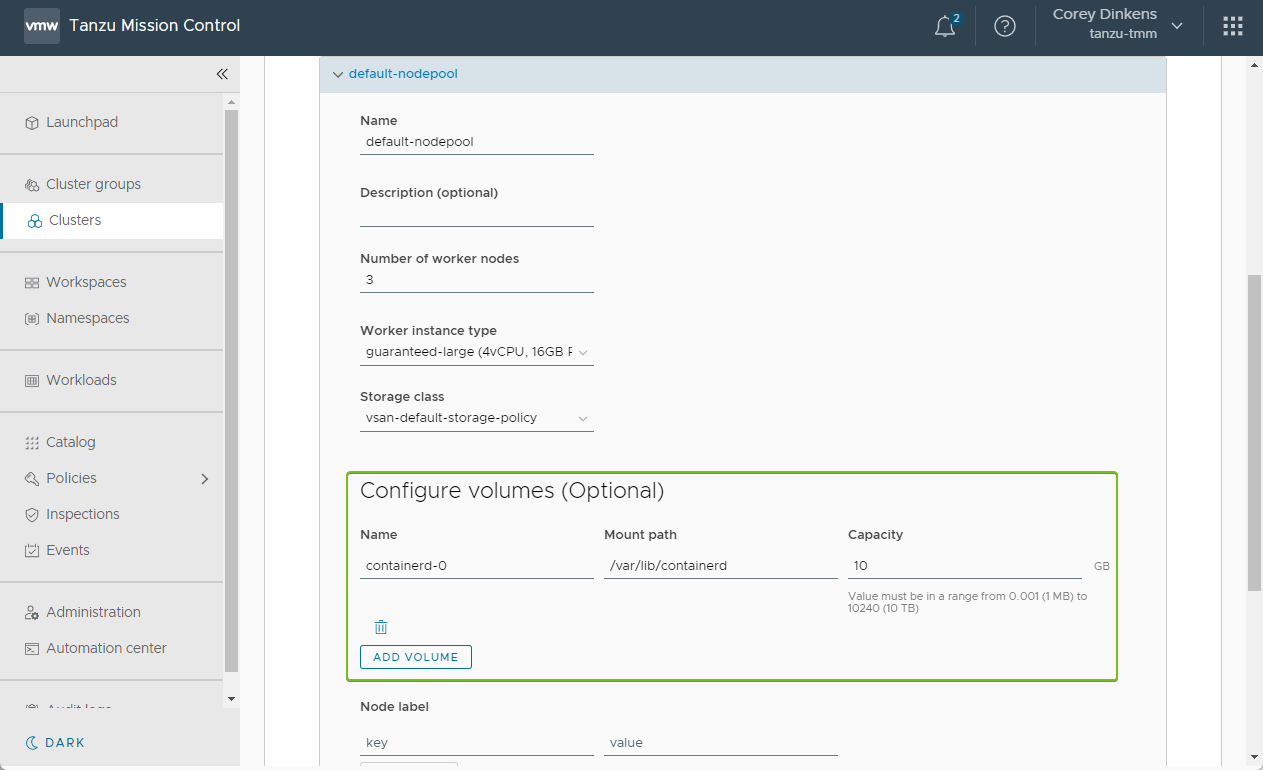
Task: Expand the Policies submenu arrow
Action: point(204,479)
